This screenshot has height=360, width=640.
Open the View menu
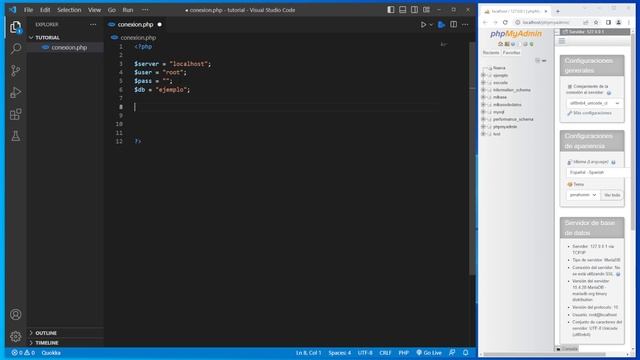coord(94,10)
